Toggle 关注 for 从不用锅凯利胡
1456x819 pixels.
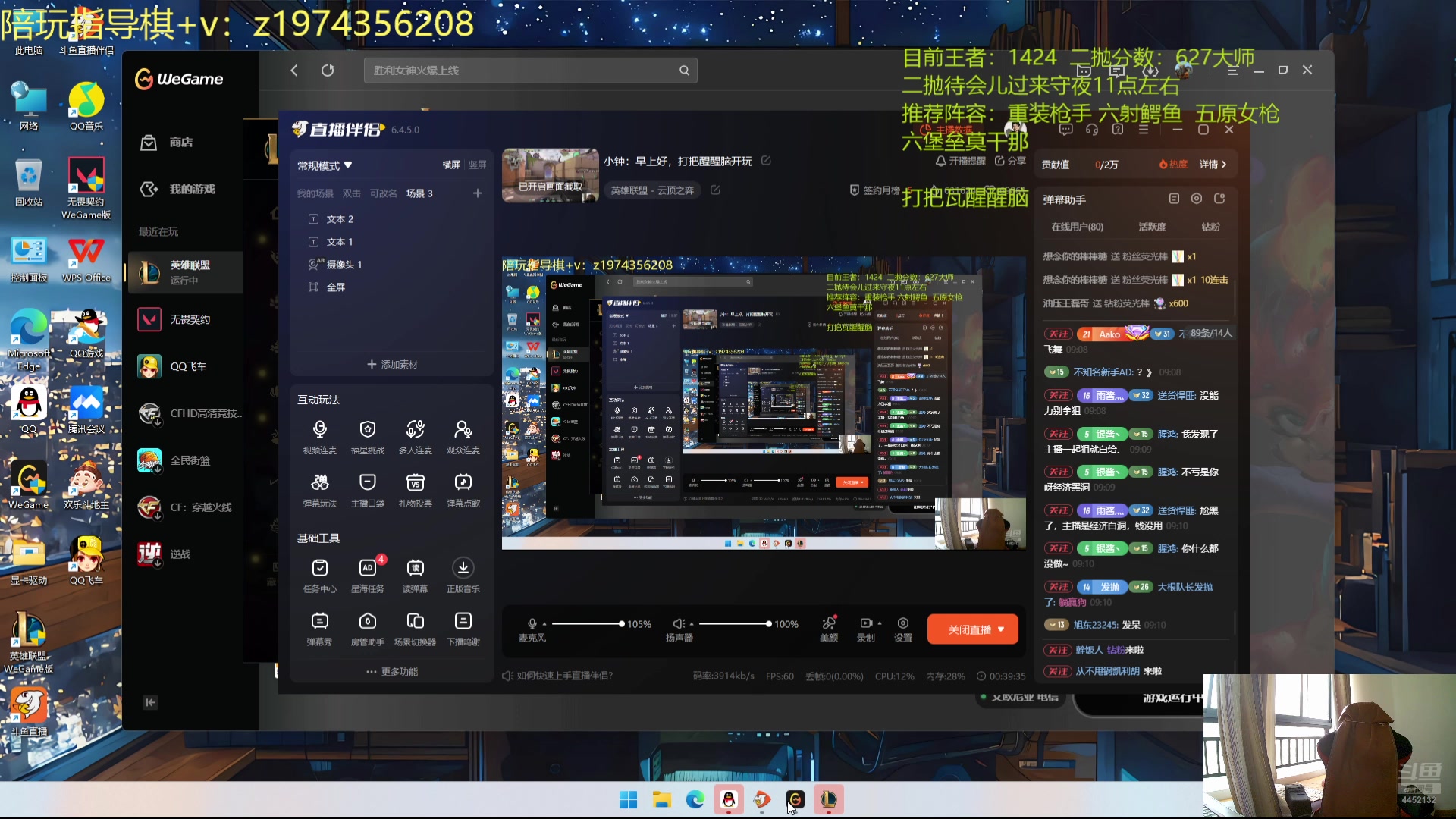point(1059,671)
